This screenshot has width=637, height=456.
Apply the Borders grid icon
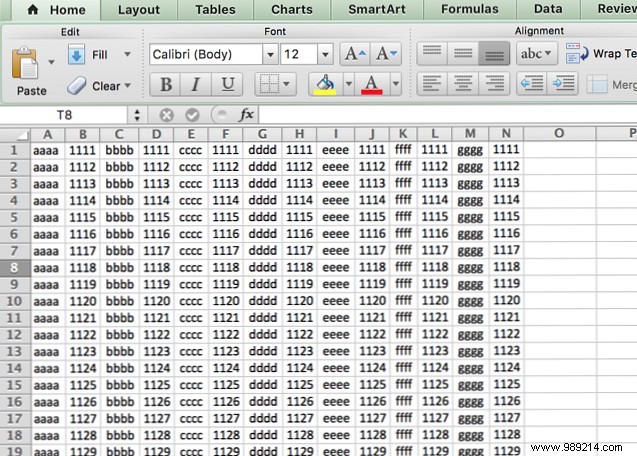pyautogui.click(x=269, y=84)
